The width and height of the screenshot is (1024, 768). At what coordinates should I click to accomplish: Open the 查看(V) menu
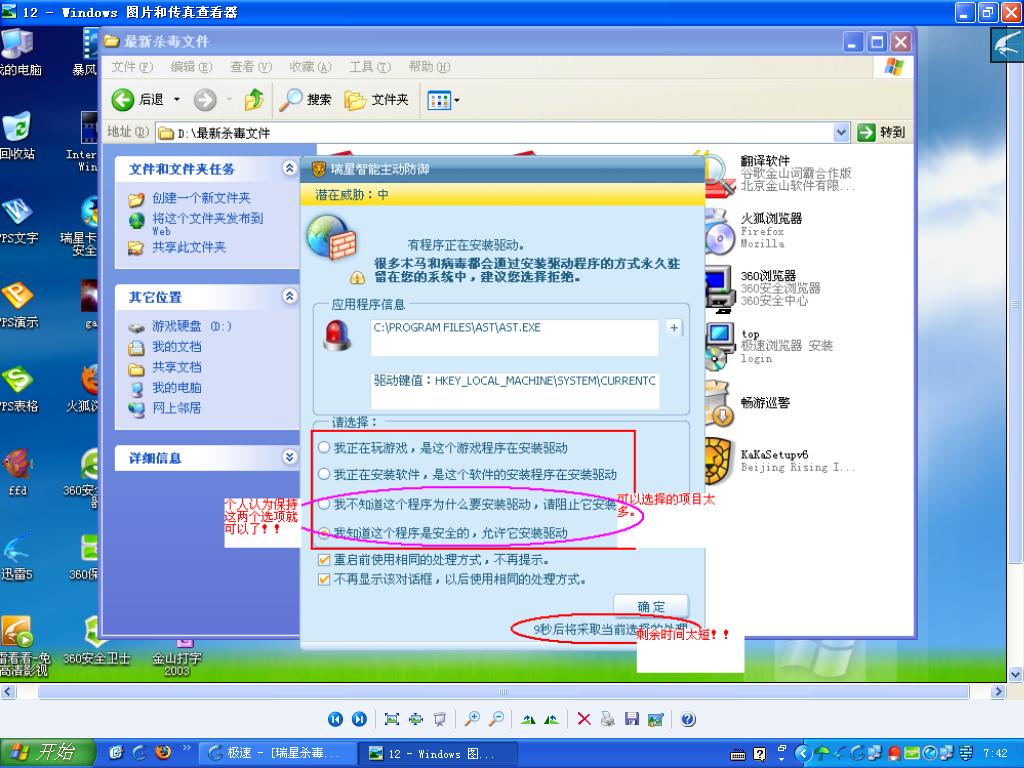click(251, 67)
